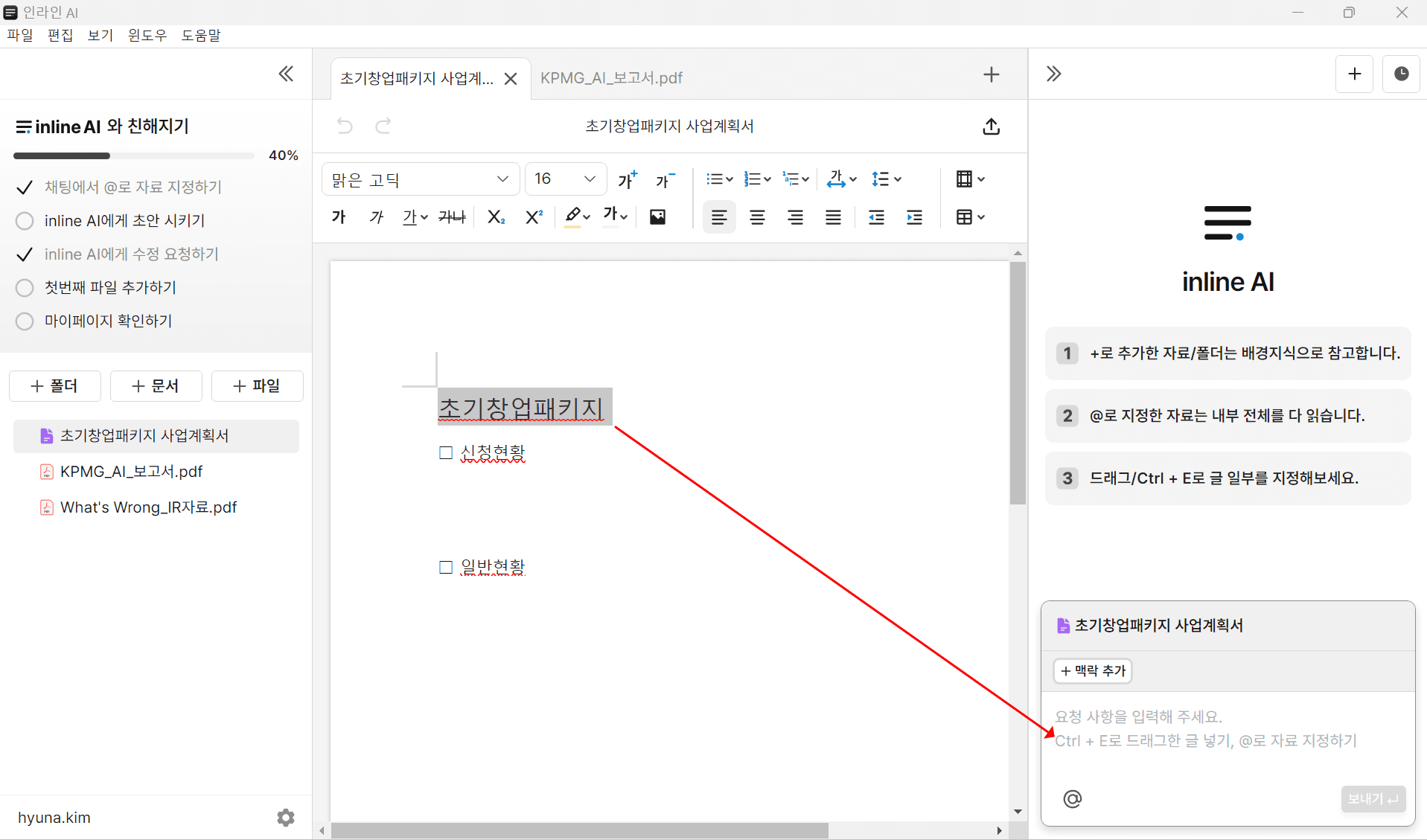Check the '마이페이지 확인하기' onboarding item

tap(24, 321)
